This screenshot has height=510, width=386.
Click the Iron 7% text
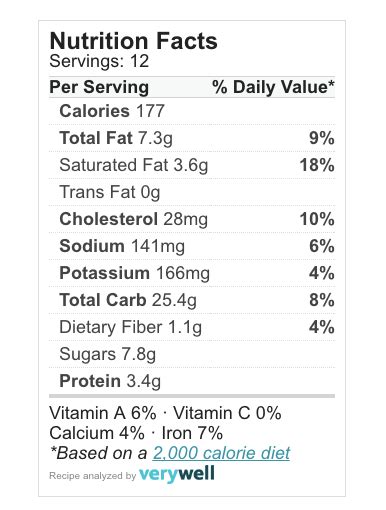(192, 433)
